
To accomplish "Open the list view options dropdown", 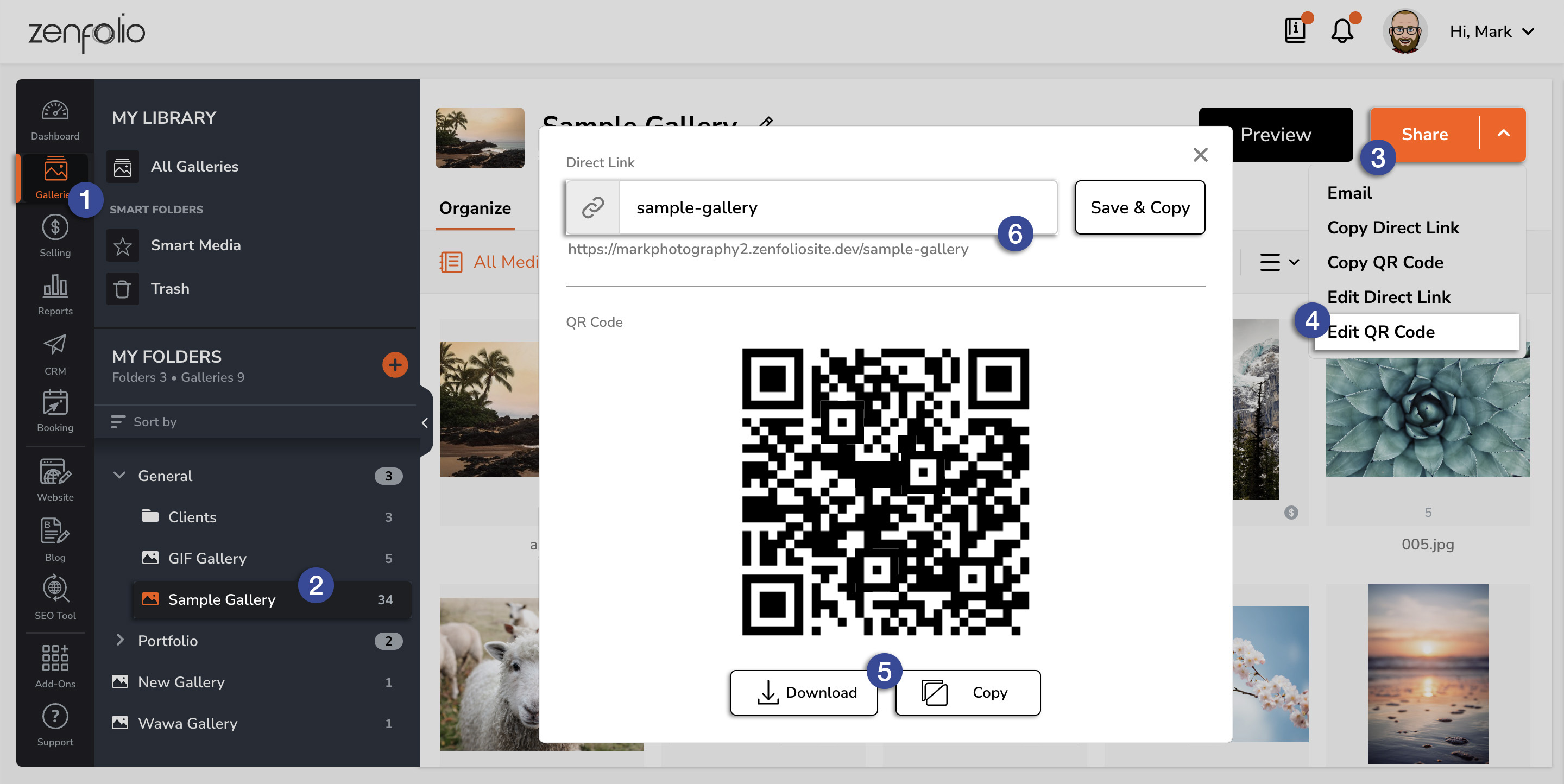I will point(1279,262).
